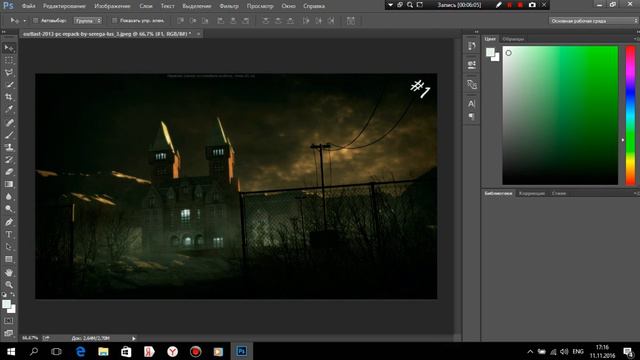This screenshot has height=360, width=640.
Task: Select the Rectangular Marquee tool
Action: [x=9, y=60]
